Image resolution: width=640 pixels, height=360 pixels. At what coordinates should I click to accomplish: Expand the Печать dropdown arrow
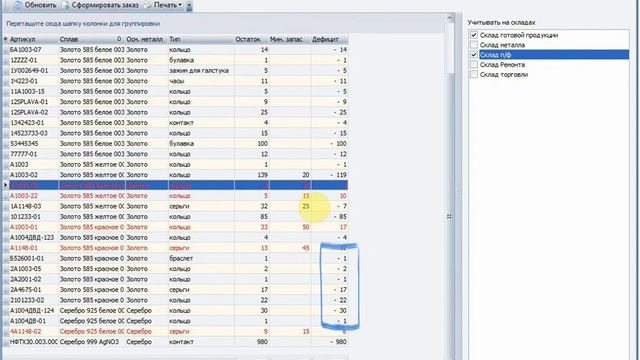[180, 5]
